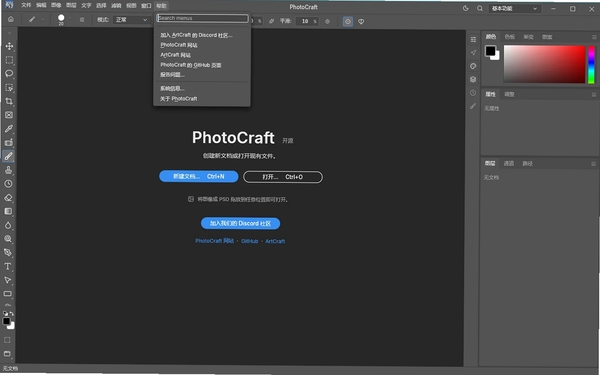The image size is (600, 375).
Task: Open the 文件 menu
Action: coord(26,5)
